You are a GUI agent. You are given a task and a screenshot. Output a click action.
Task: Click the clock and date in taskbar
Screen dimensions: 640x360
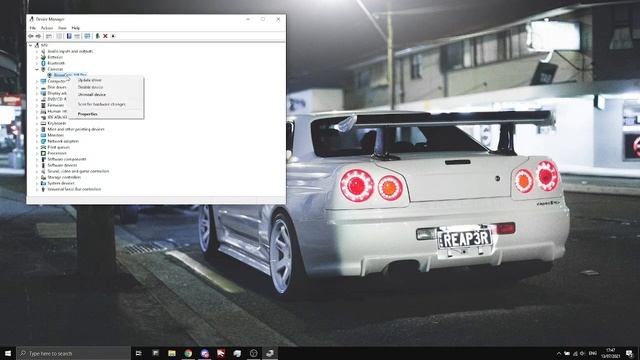coord(611,353)
